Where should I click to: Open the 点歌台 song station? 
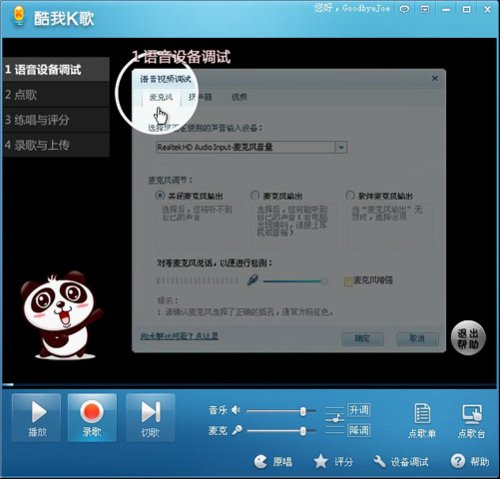tap(471, 421)
